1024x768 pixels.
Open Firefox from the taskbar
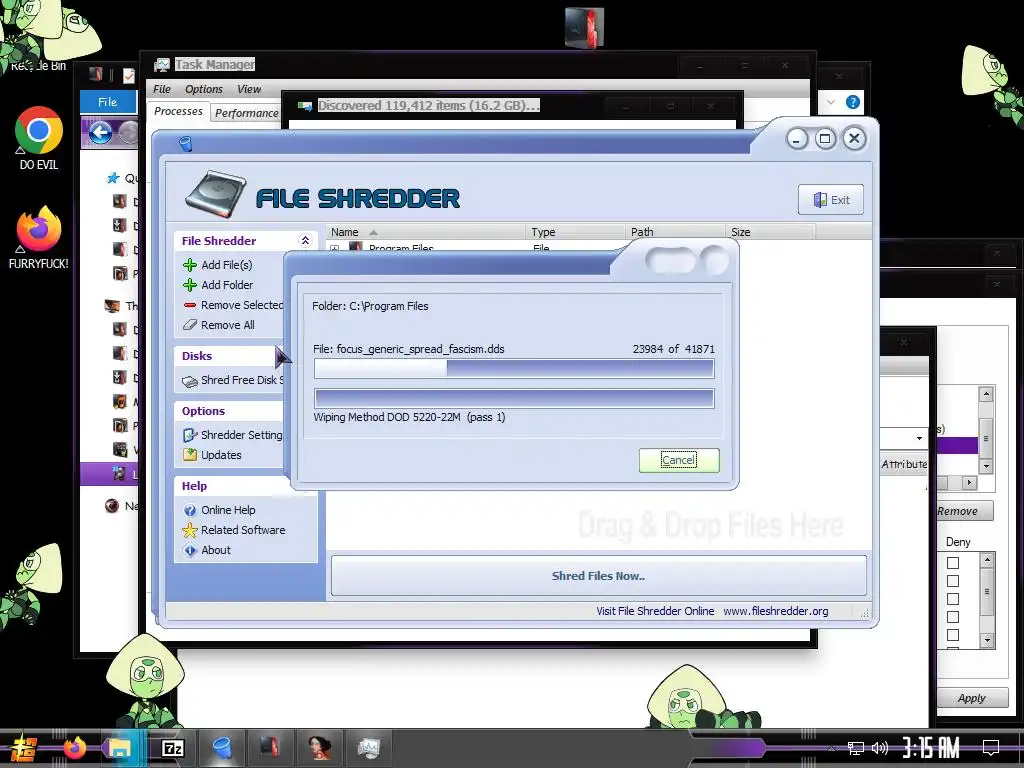pyautogui.click(x=74, y=748)
